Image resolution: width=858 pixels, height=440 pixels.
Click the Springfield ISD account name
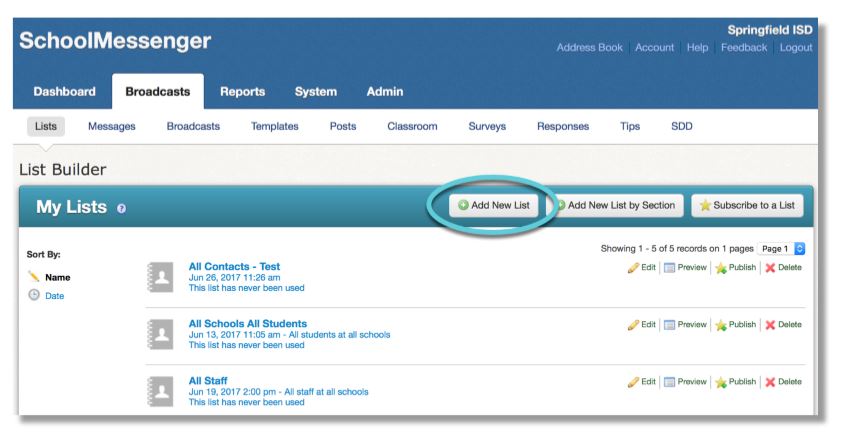point(770,30)
